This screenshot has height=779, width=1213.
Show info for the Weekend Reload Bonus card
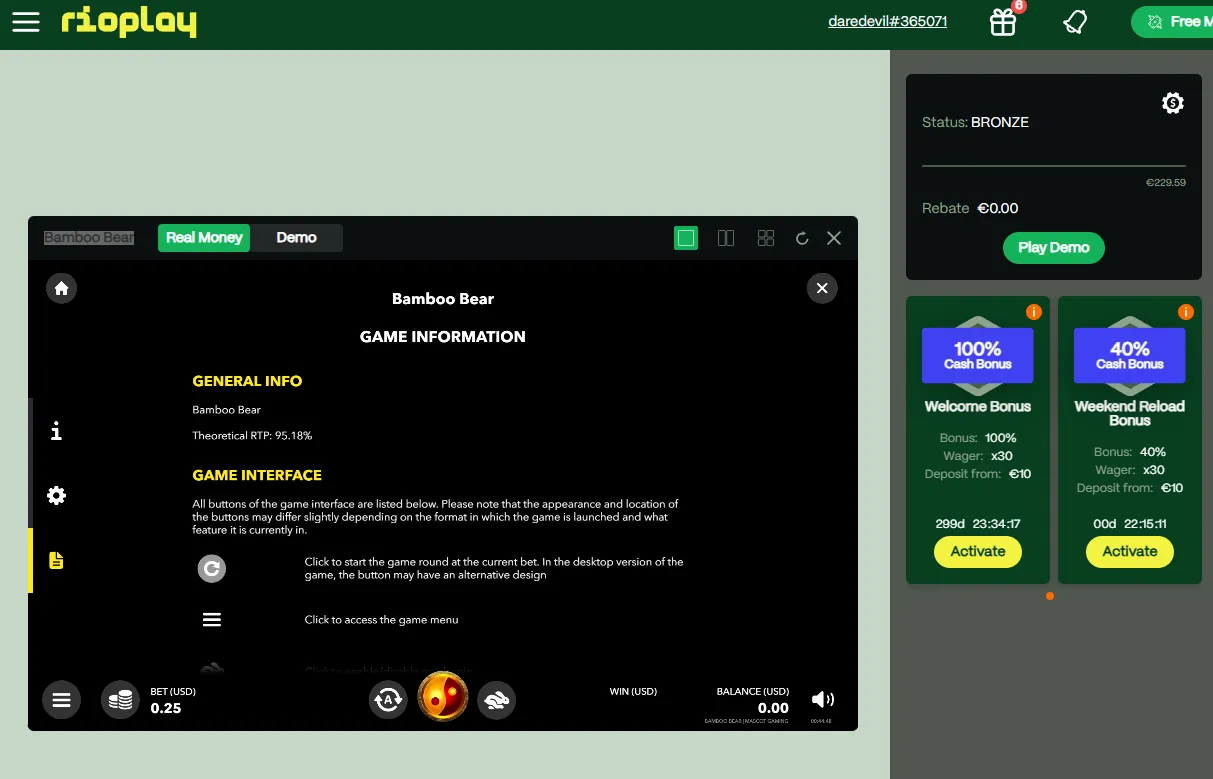(1186, 312)
